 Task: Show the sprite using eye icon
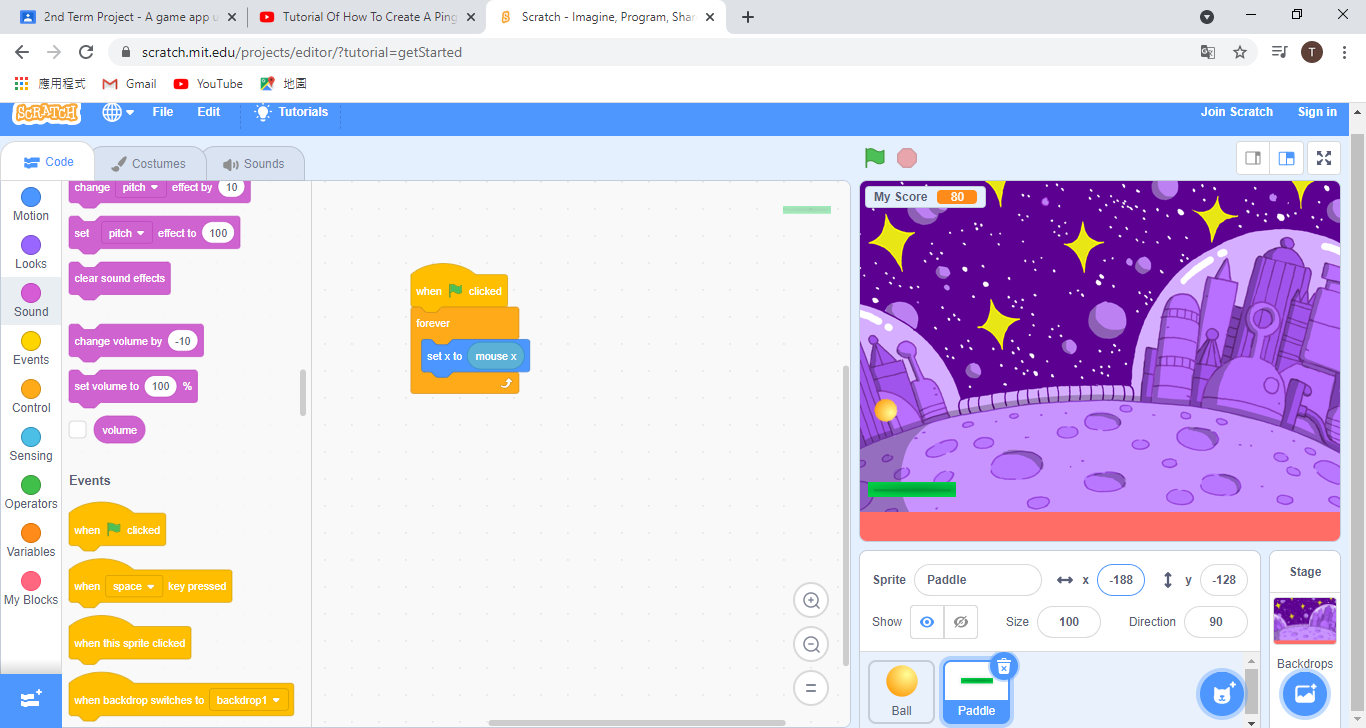click(x=927, y=622)
